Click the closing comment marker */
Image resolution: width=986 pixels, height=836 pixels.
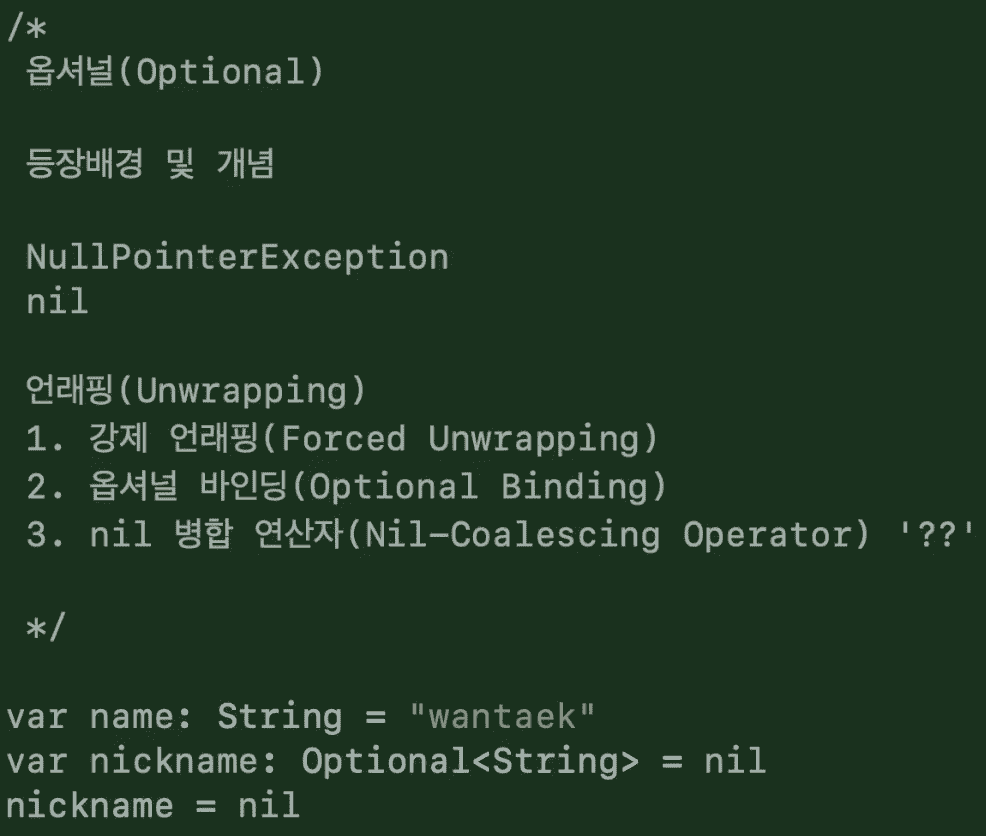click(45, 628)
